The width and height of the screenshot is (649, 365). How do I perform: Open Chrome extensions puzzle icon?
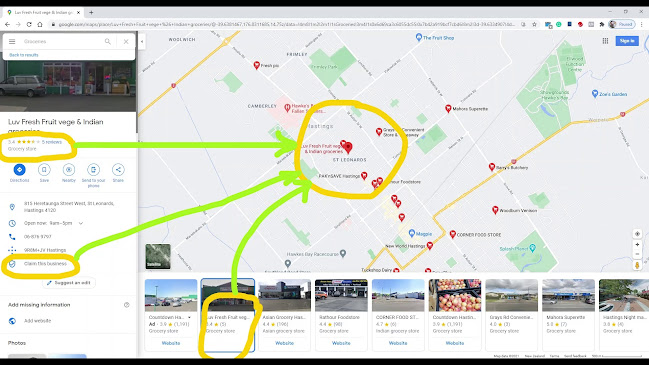(602, 24)
